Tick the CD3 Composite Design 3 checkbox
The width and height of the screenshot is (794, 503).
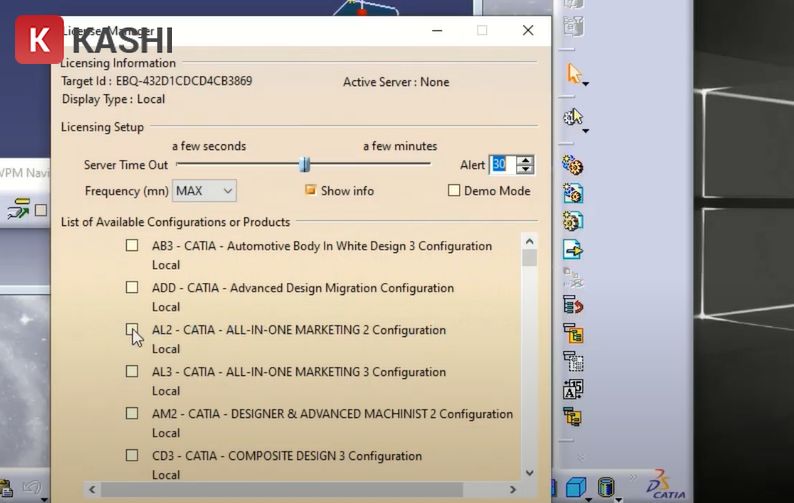132,455
